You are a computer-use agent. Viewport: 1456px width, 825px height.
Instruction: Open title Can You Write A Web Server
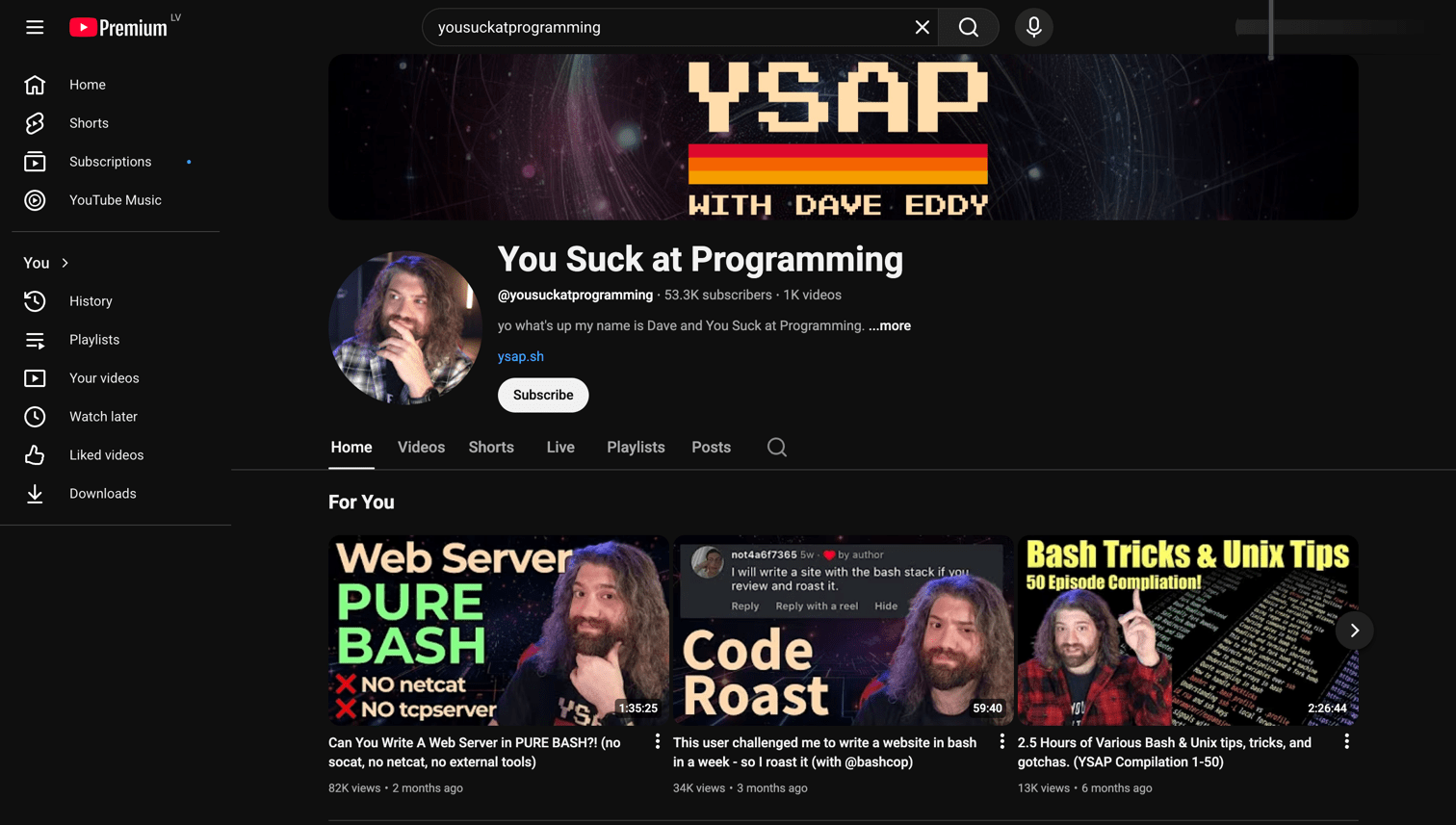tap(475, 752)
